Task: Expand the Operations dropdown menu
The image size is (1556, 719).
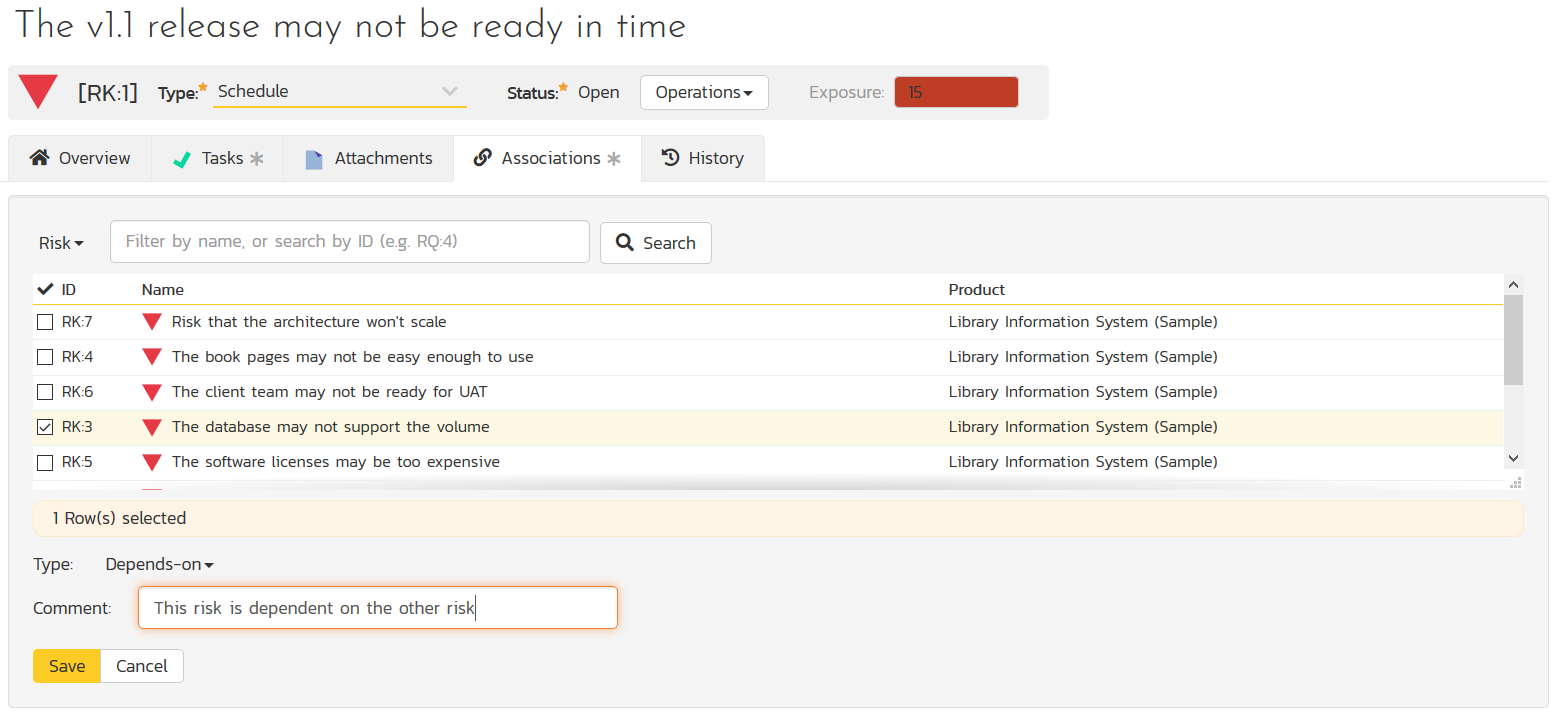Action: pos(704,92)
